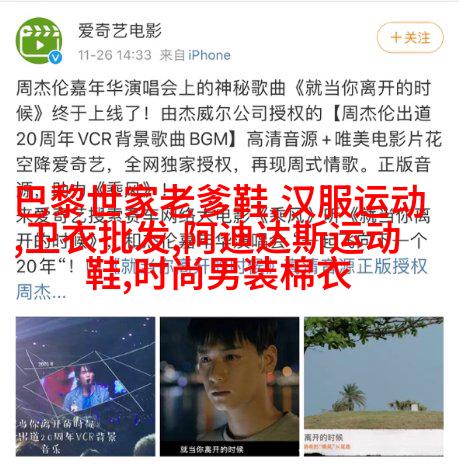Open the young man close-up thumbnail

(229, 386)
